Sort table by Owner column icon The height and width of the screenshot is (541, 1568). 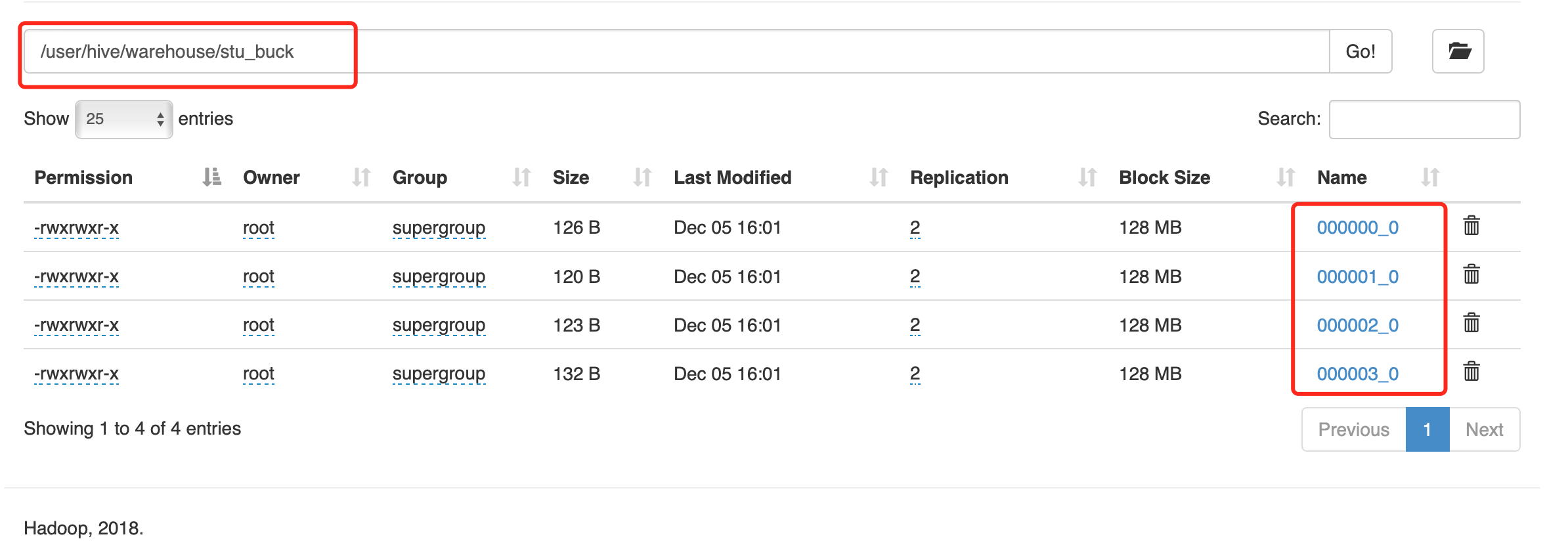(x=361, y=177)
